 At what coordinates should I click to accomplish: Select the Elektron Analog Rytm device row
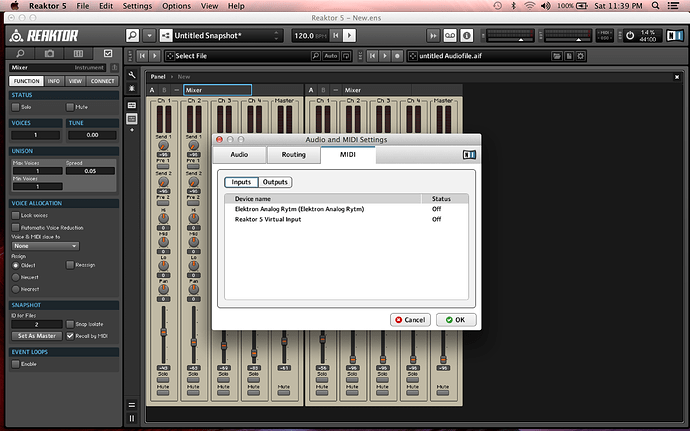(299, 209)
